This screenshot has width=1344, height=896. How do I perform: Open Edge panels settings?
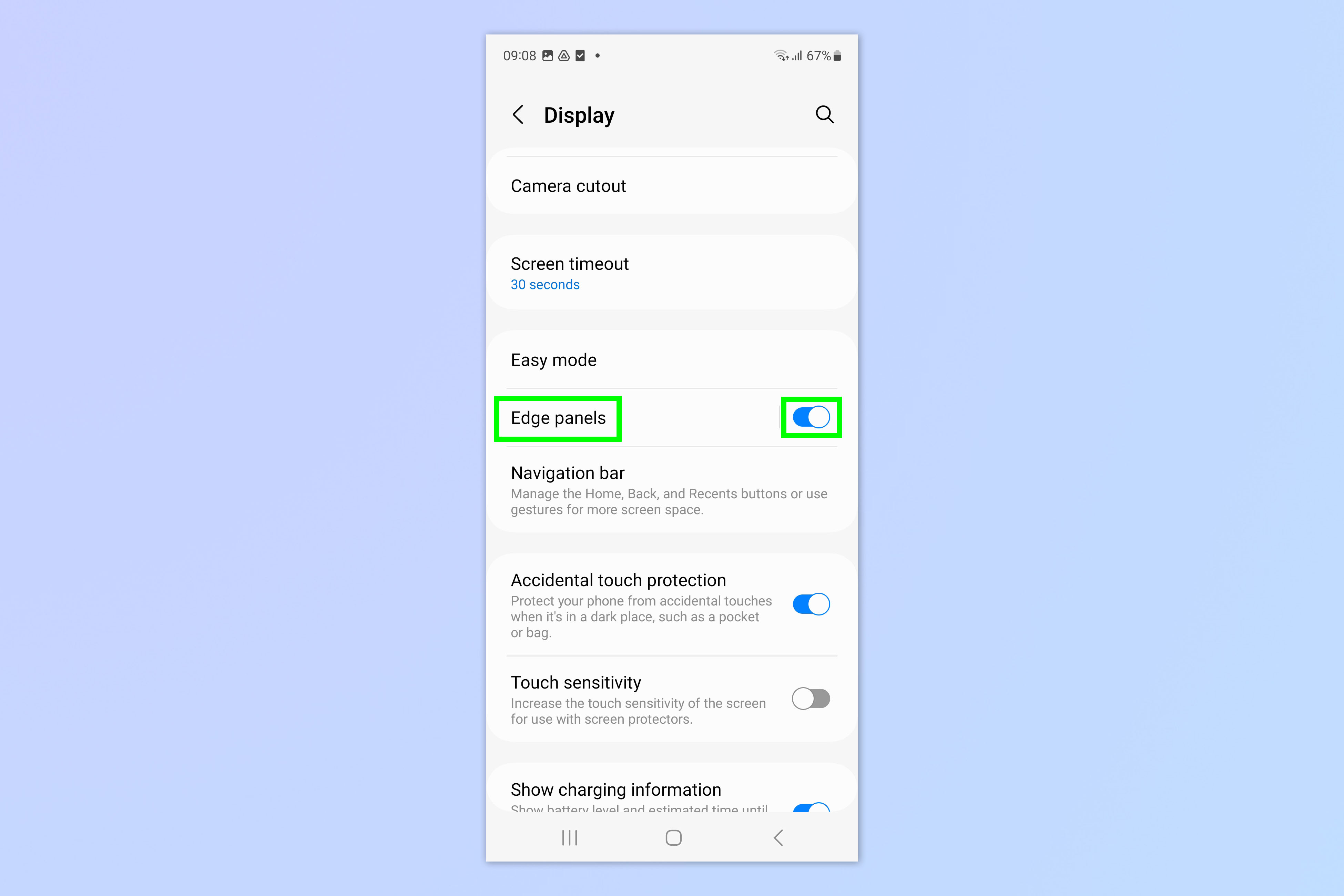(x=557, y=417)
